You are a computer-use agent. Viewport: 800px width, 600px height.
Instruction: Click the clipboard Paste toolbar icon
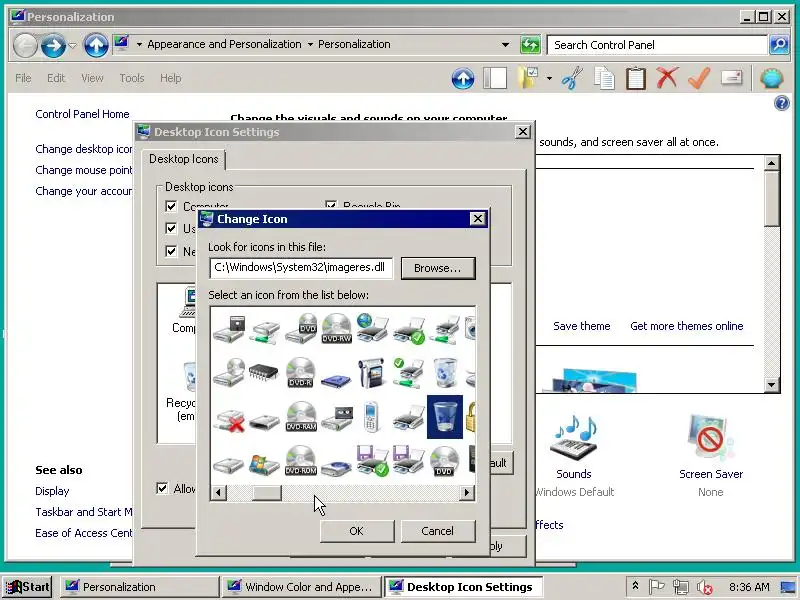(636, 79)
